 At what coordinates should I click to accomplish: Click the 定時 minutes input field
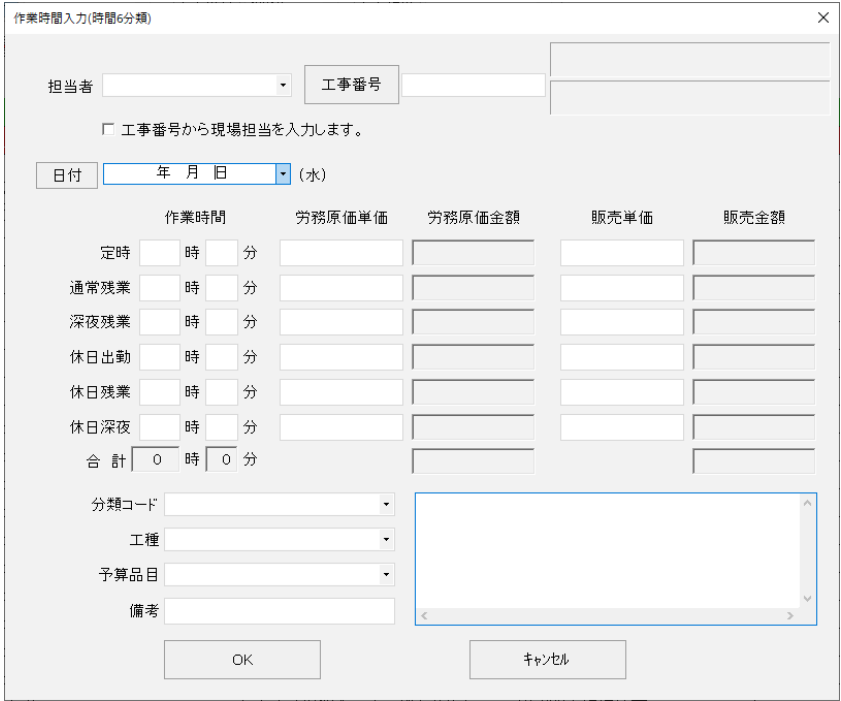pos(222,253)
